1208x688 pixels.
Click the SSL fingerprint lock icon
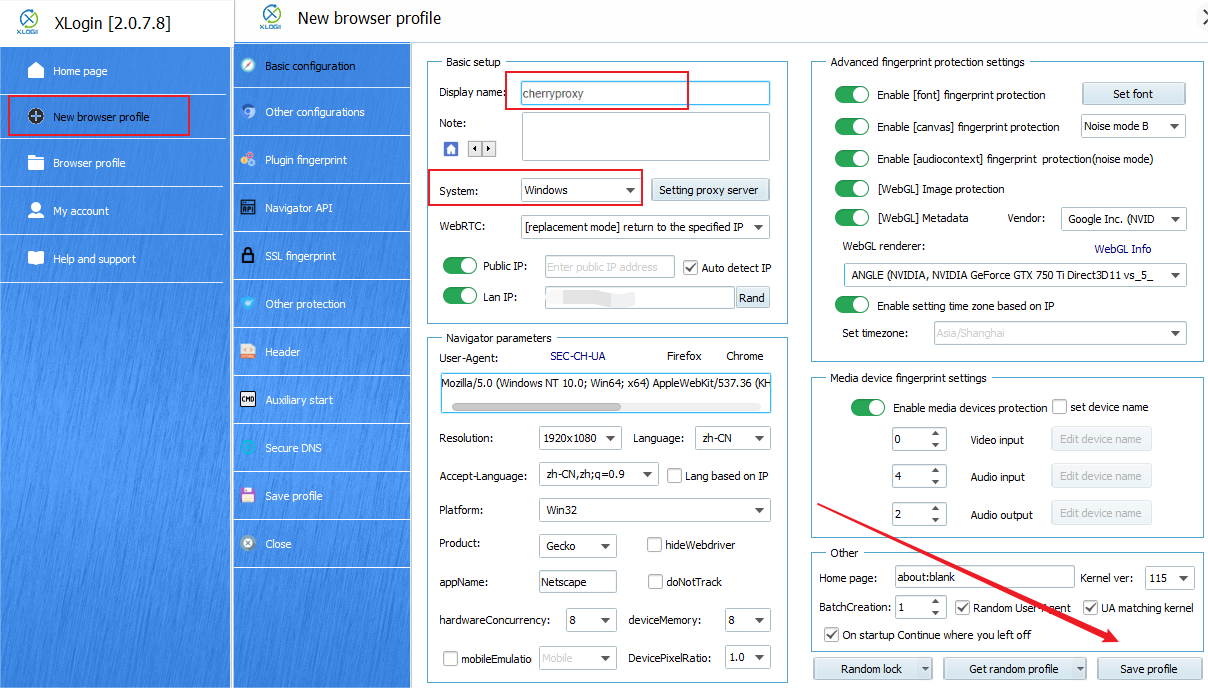(x=248, y=256)
